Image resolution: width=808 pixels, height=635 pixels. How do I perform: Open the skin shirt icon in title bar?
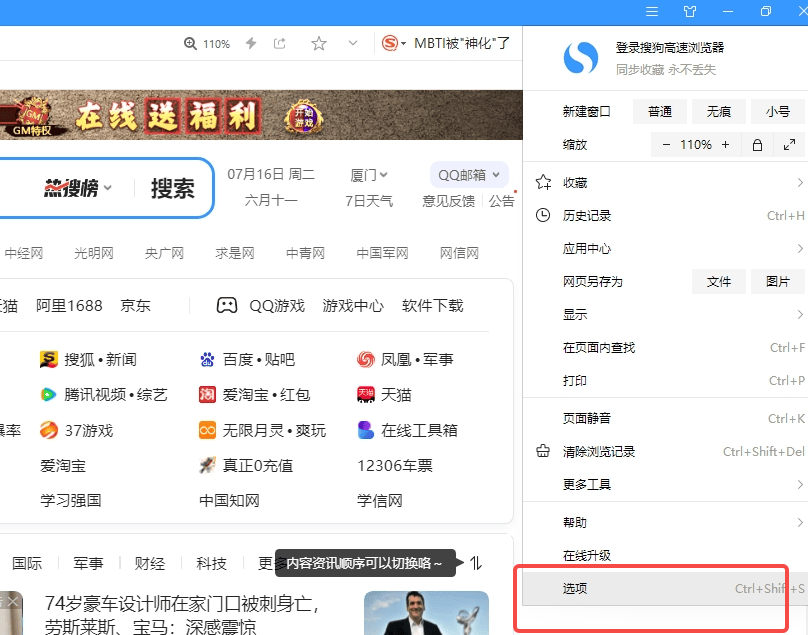pos(689,11)
